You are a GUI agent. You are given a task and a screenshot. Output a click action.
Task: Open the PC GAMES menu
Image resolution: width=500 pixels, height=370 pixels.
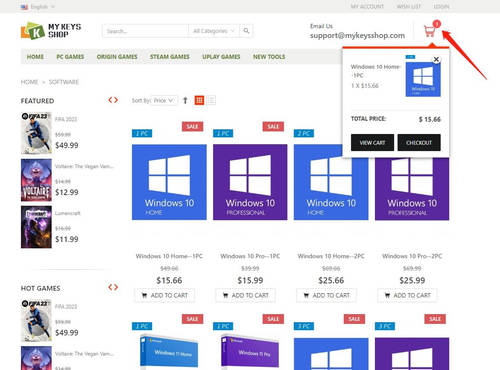tap(70, 57)
